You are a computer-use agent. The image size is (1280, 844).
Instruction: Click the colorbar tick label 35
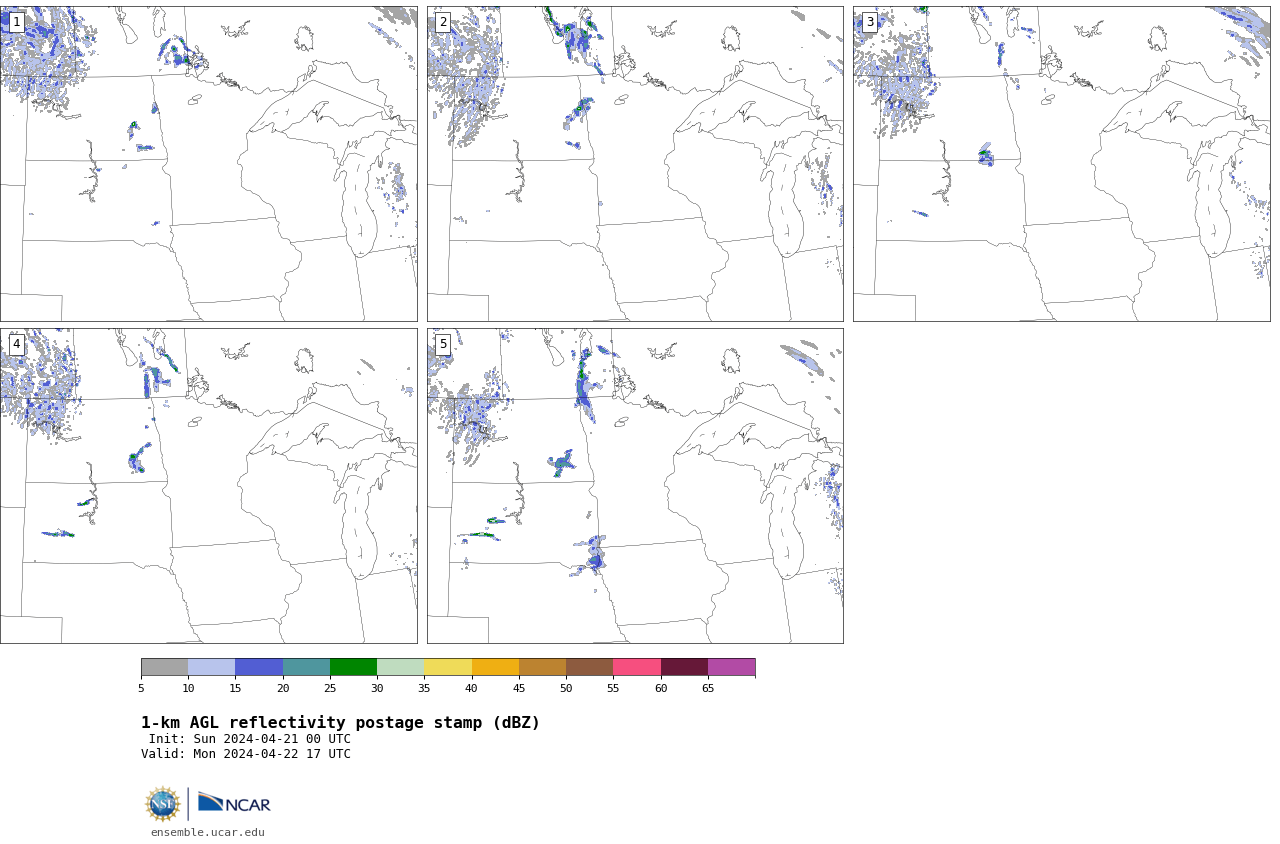(x=424, y=688)
